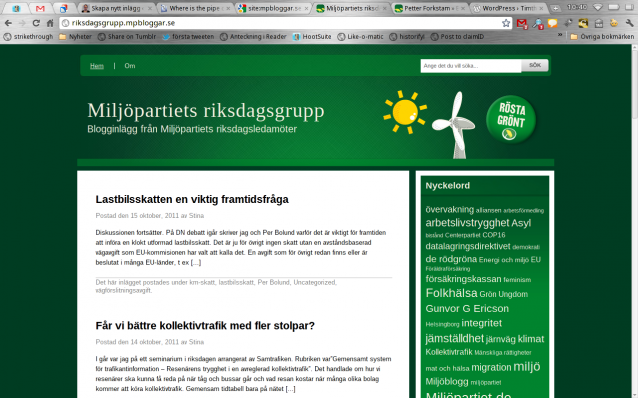638x398 pixels.
Task: Switch to the 'Petter Forkstam' tab
Action: (430, 8)
